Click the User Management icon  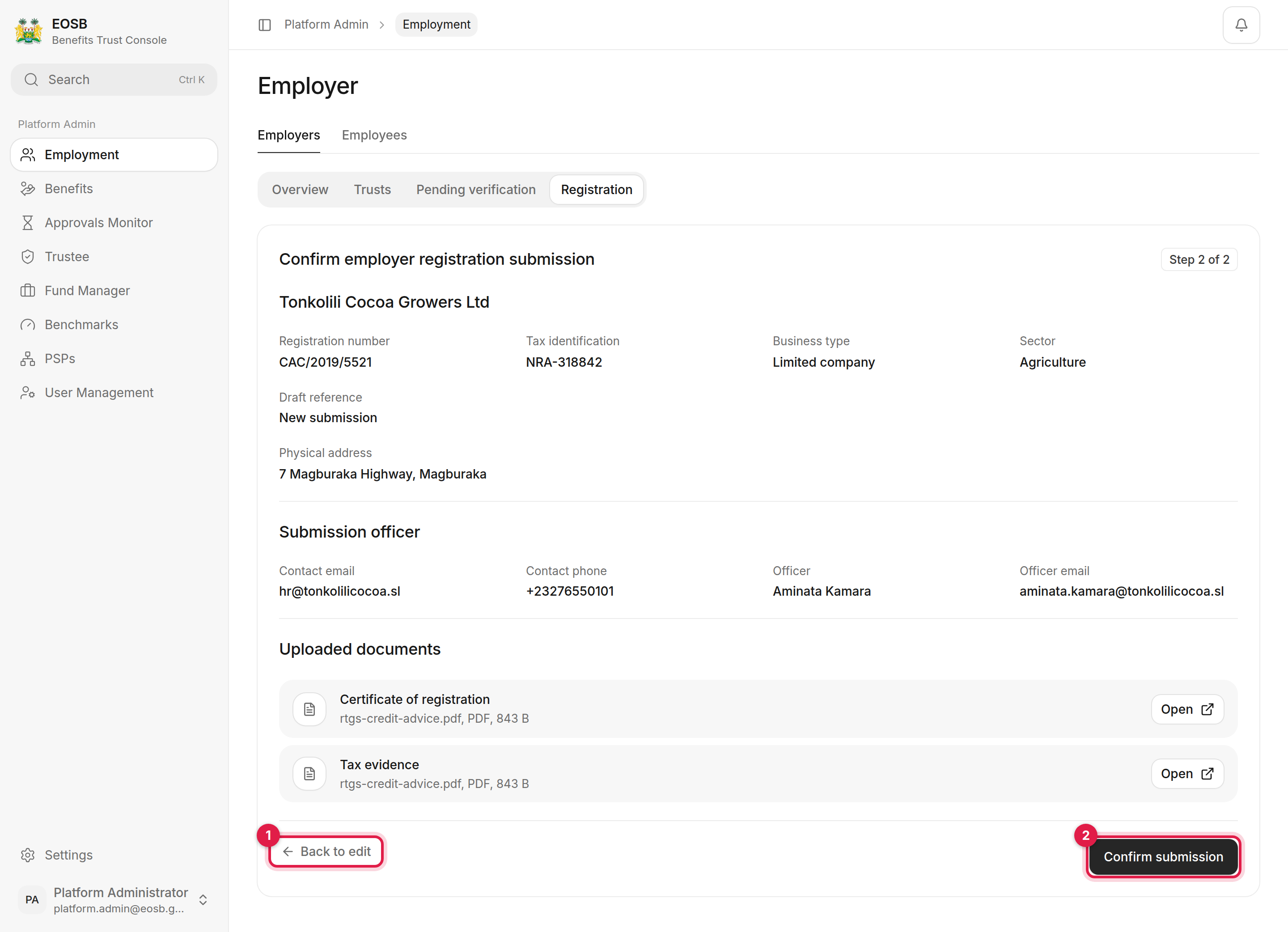[x=27, y=393]
